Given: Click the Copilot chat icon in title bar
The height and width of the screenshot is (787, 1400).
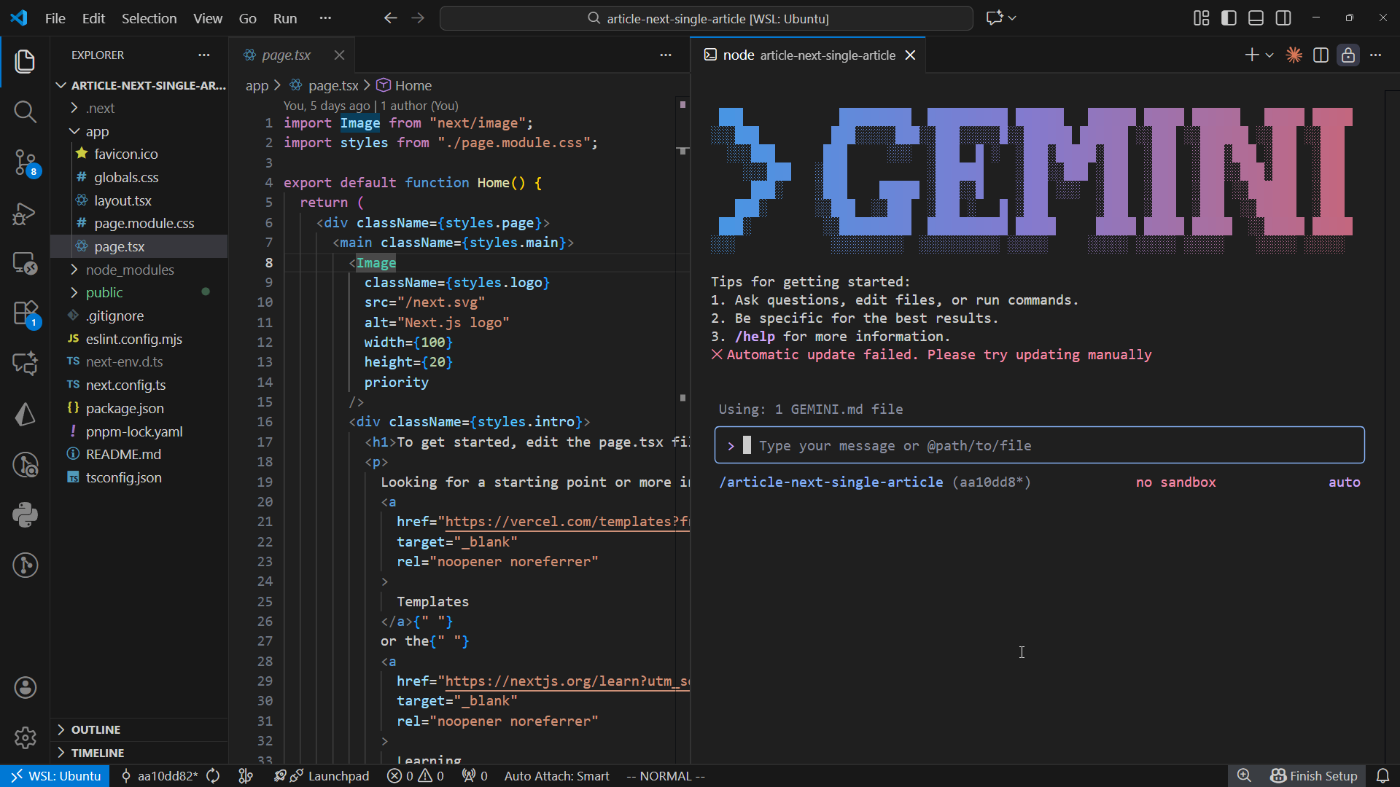Looking at the screenshot, I should point(994,18).
